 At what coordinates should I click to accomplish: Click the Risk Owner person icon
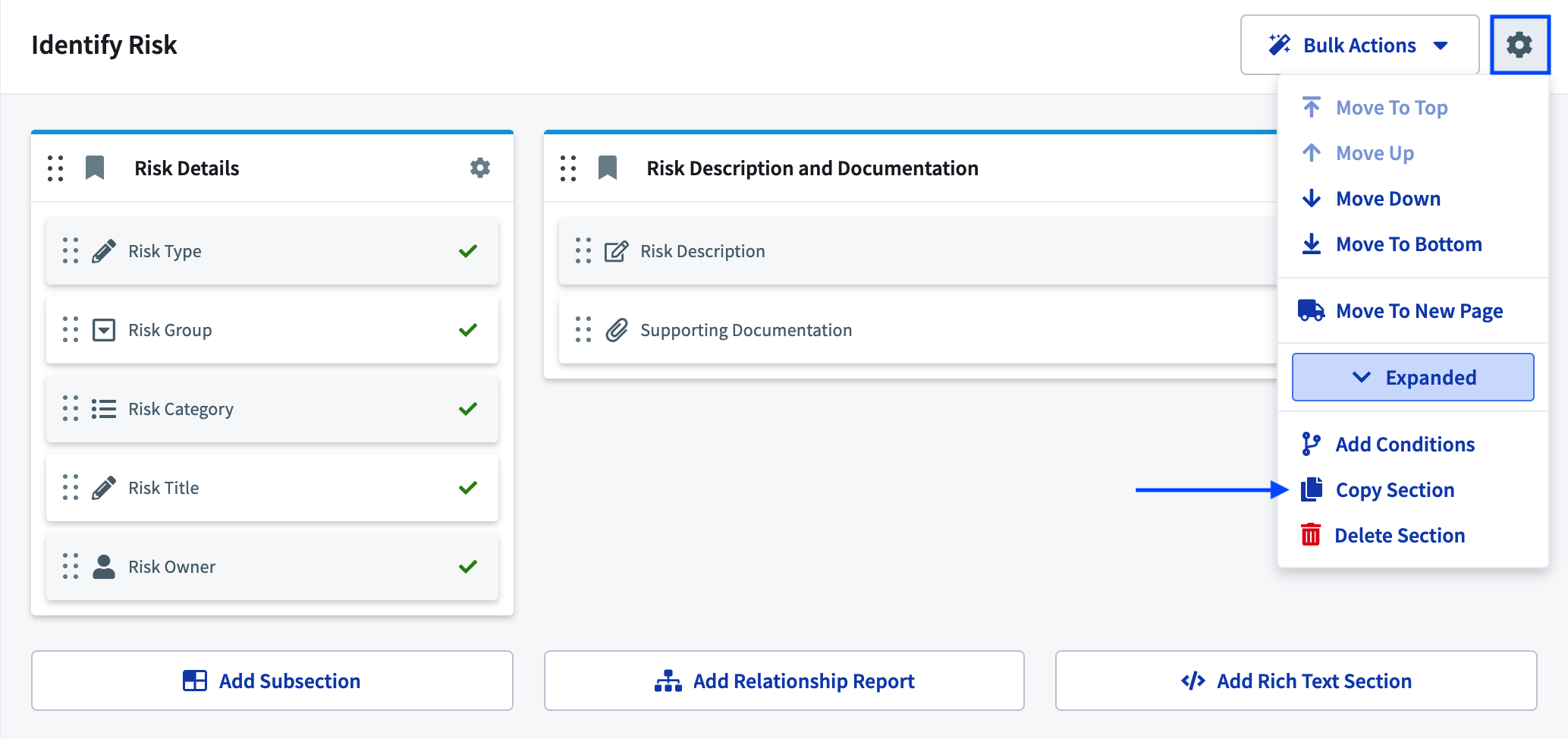click(x=104, y=567)
